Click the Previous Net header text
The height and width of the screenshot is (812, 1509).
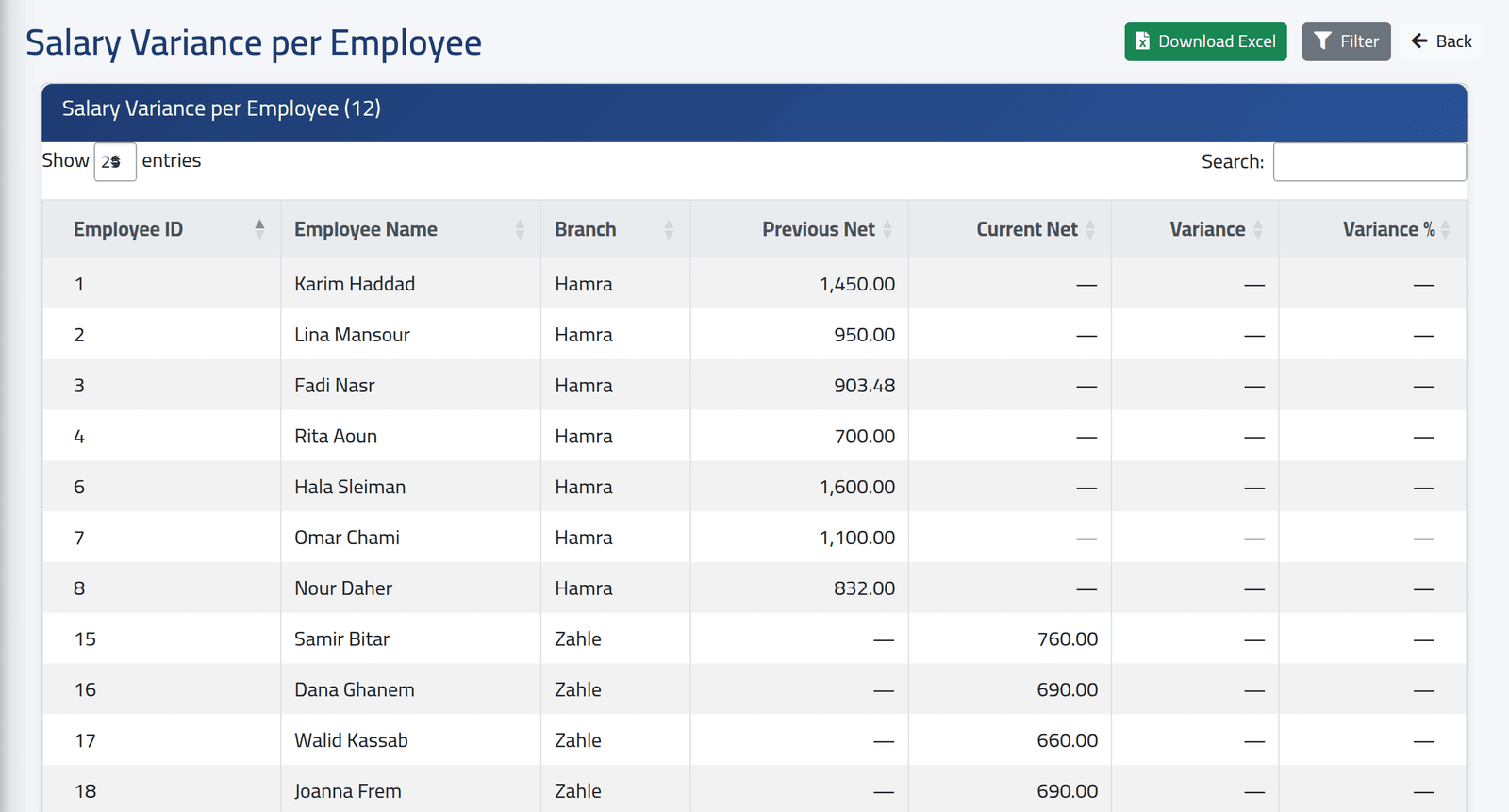pyautogui.click(x=819, y=229)
